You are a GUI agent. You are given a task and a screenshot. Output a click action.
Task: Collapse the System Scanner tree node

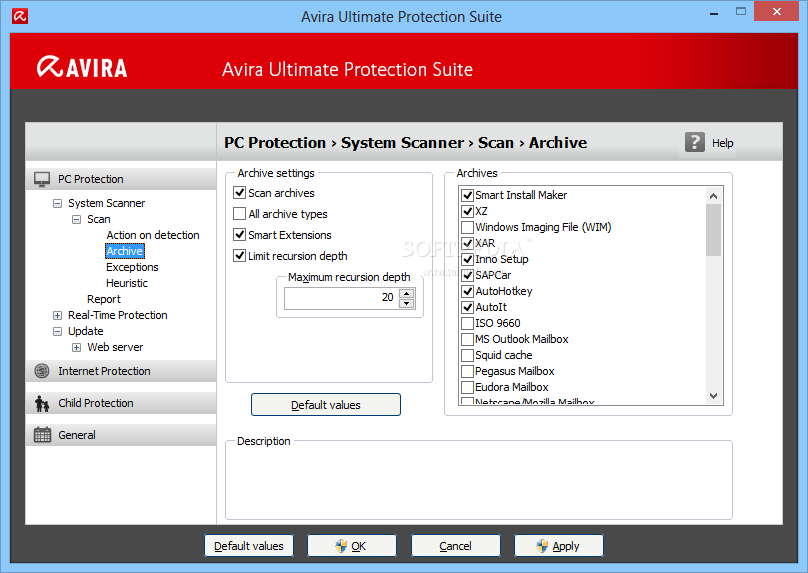(57, 204)
